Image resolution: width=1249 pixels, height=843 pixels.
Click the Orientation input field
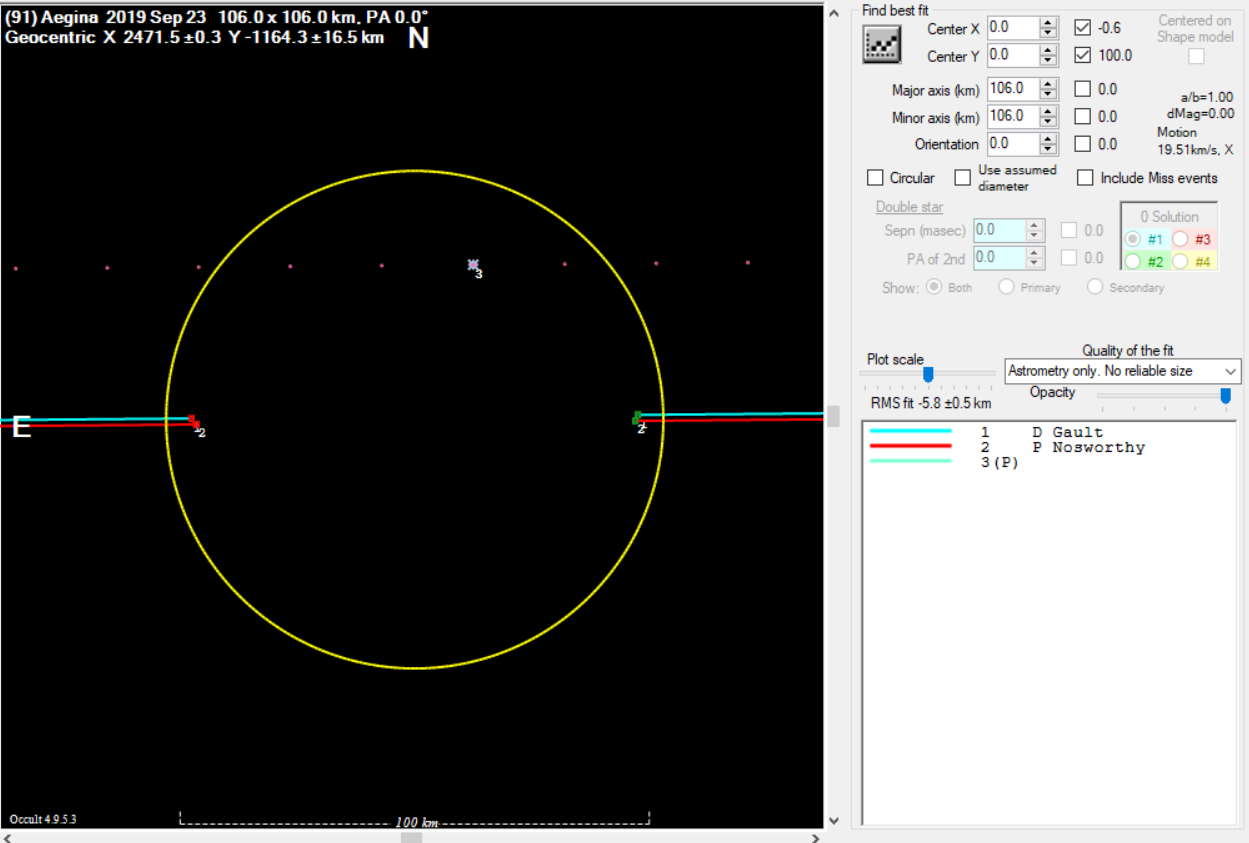tap(1013, 144)
